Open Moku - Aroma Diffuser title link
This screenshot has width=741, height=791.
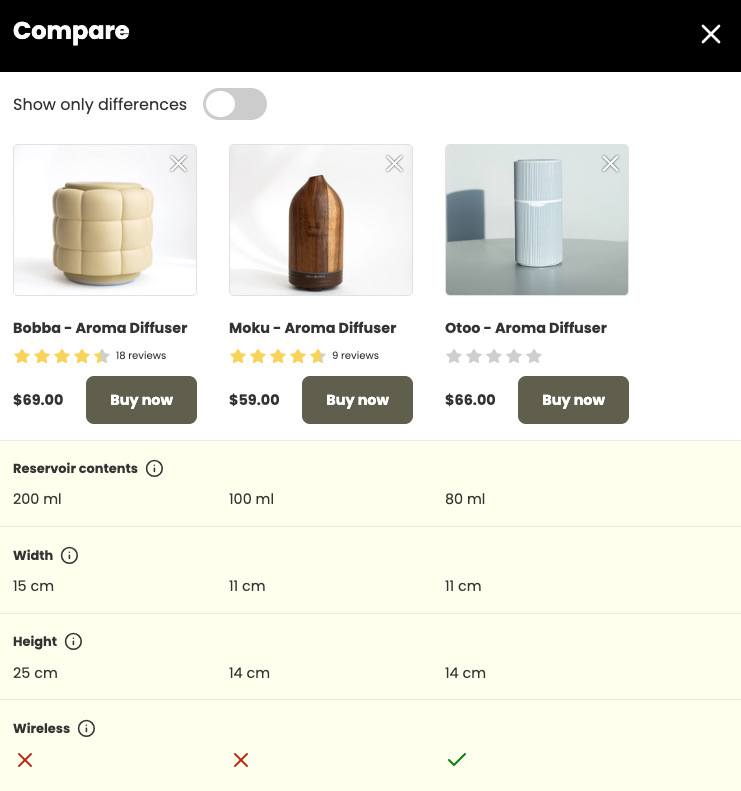(x=312, y=328)
